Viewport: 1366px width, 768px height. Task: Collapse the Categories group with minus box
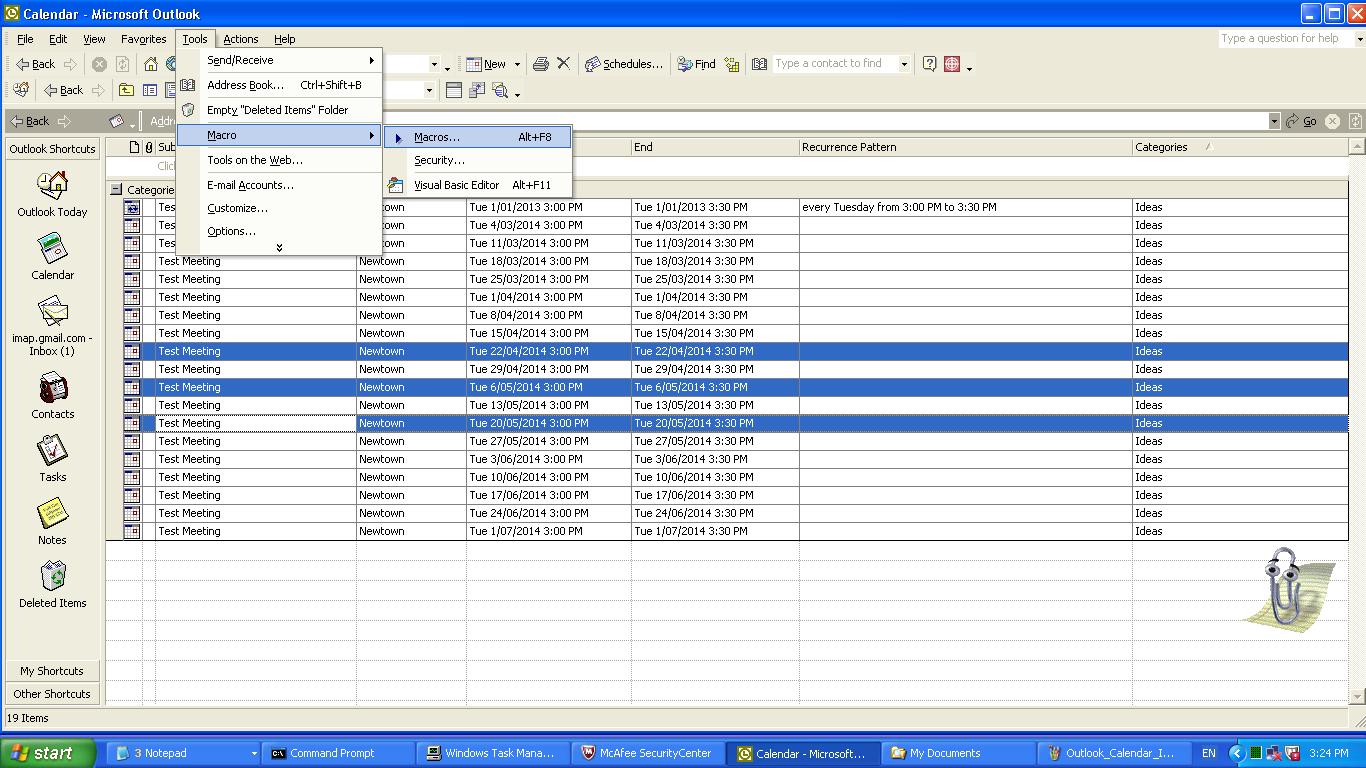116,189
